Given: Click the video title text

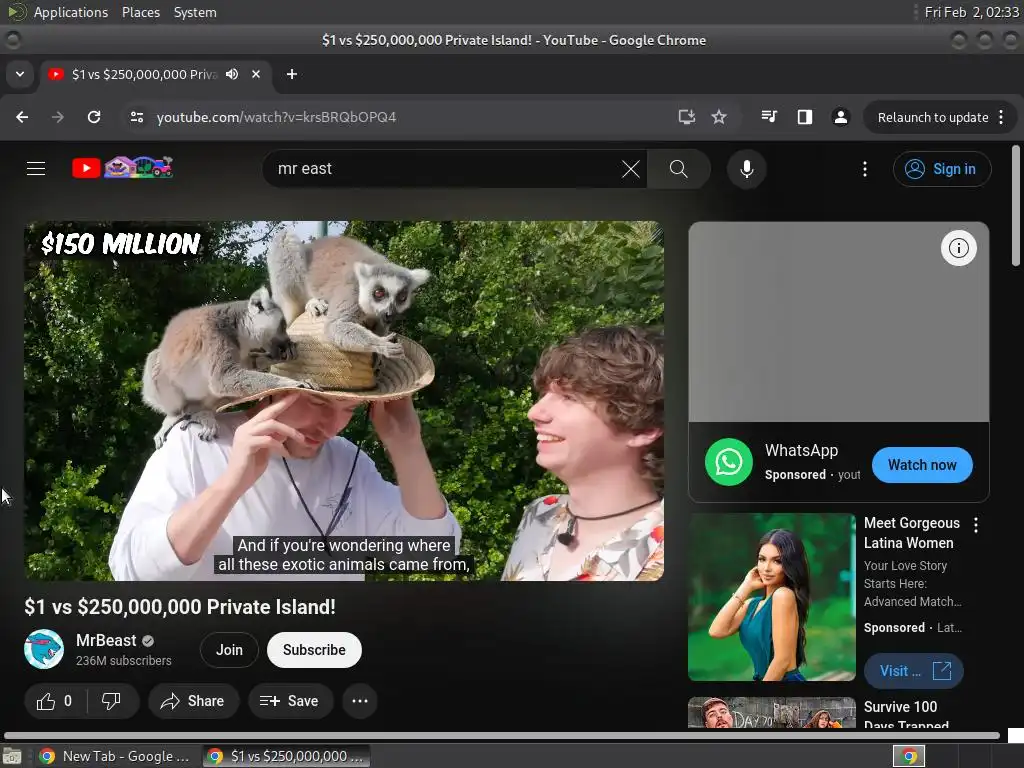Looking at the screenshot, I should (180, 607).
